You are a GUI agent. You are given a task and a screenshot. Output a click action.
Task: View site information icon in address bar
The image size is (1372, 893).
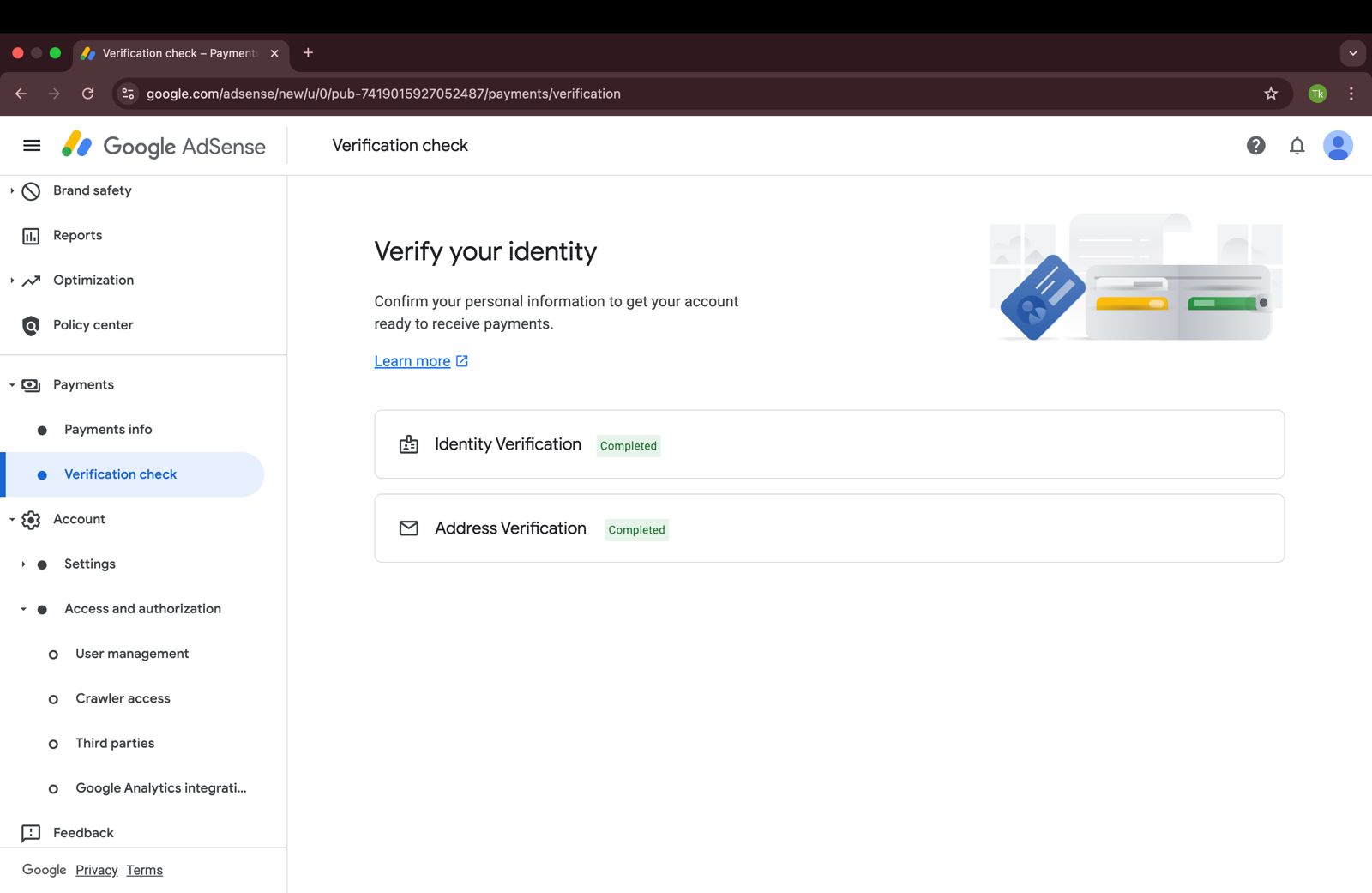pyautogui.click(x=128, y=94)
